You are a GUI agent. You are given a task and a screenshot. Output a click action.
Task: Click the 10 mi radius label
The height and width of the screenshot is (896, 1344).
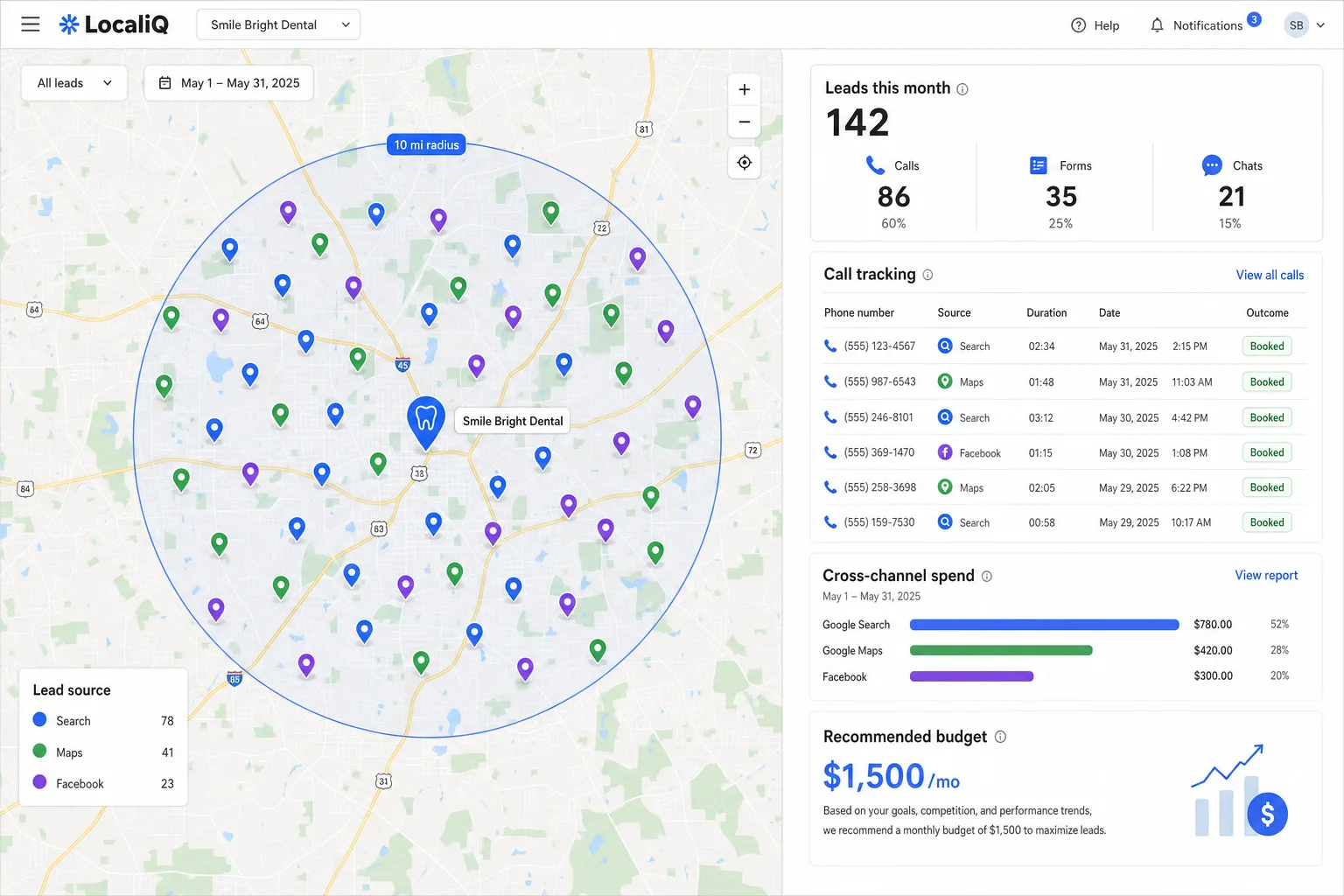click(426, 145)
